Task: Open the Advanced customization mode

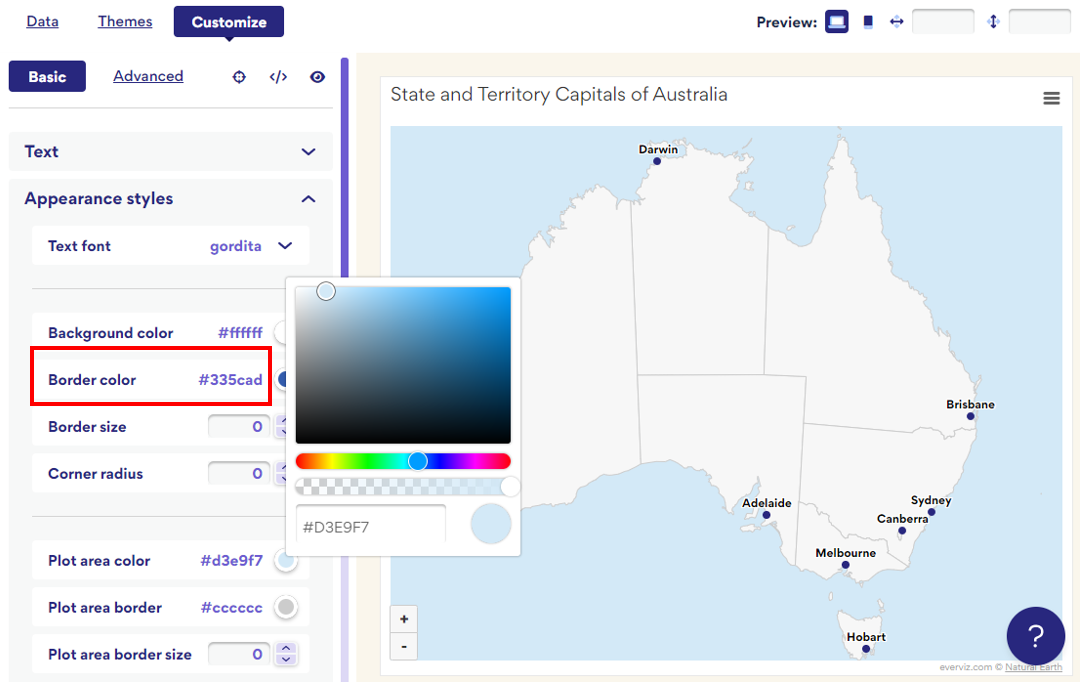Action: 148,75
